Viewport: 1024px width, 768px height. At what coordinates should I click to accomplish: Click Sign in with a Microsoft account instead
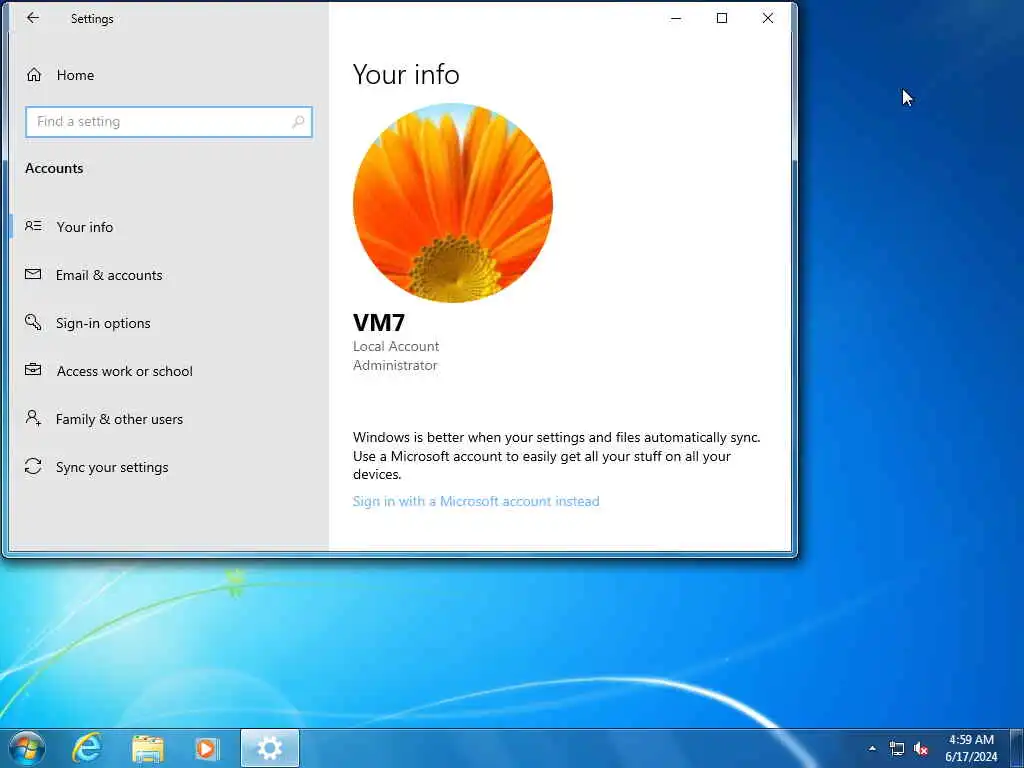pos(476,501)
